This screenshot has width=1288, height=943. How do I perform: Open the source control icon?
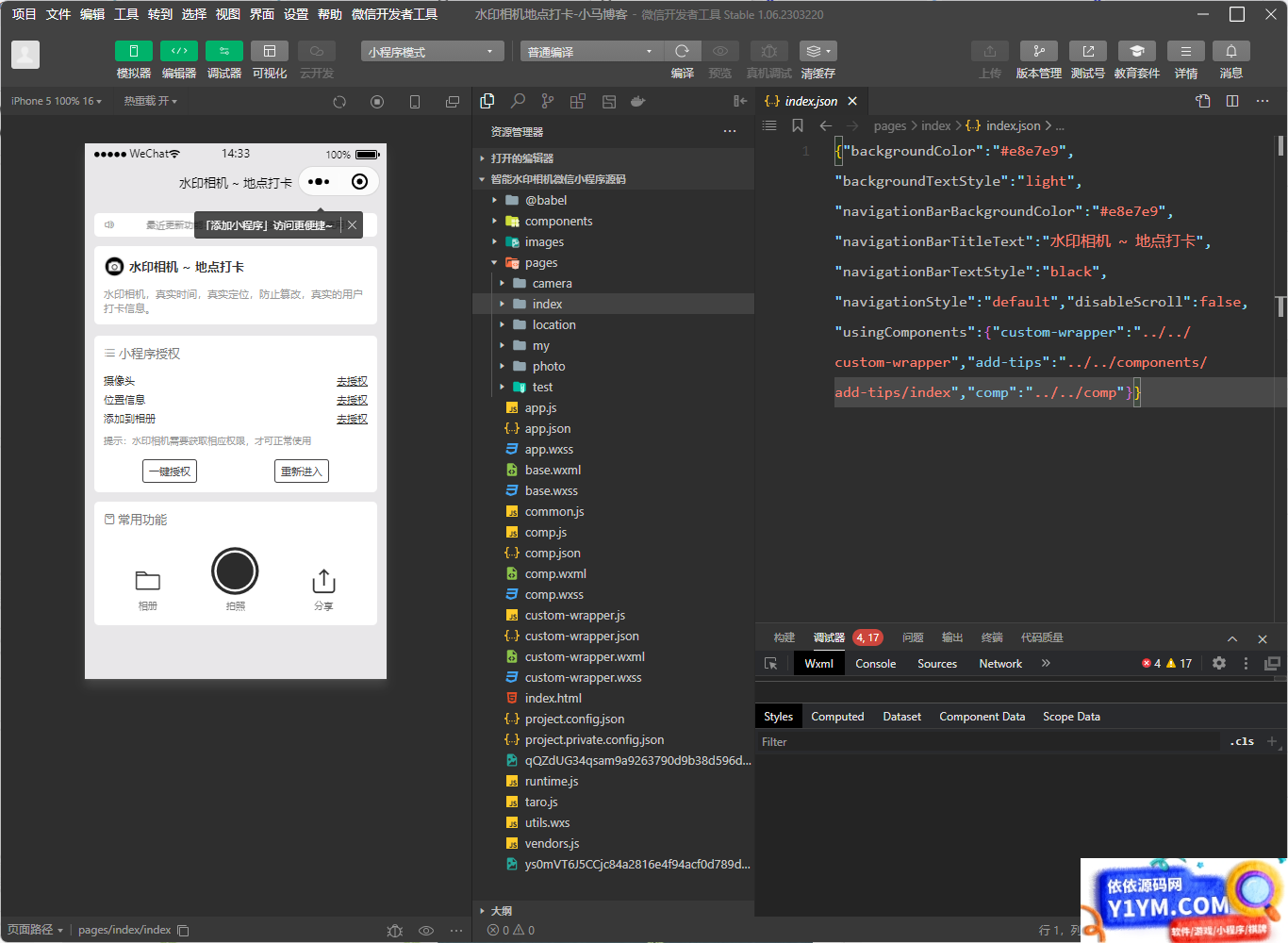[x=548, y=101]
